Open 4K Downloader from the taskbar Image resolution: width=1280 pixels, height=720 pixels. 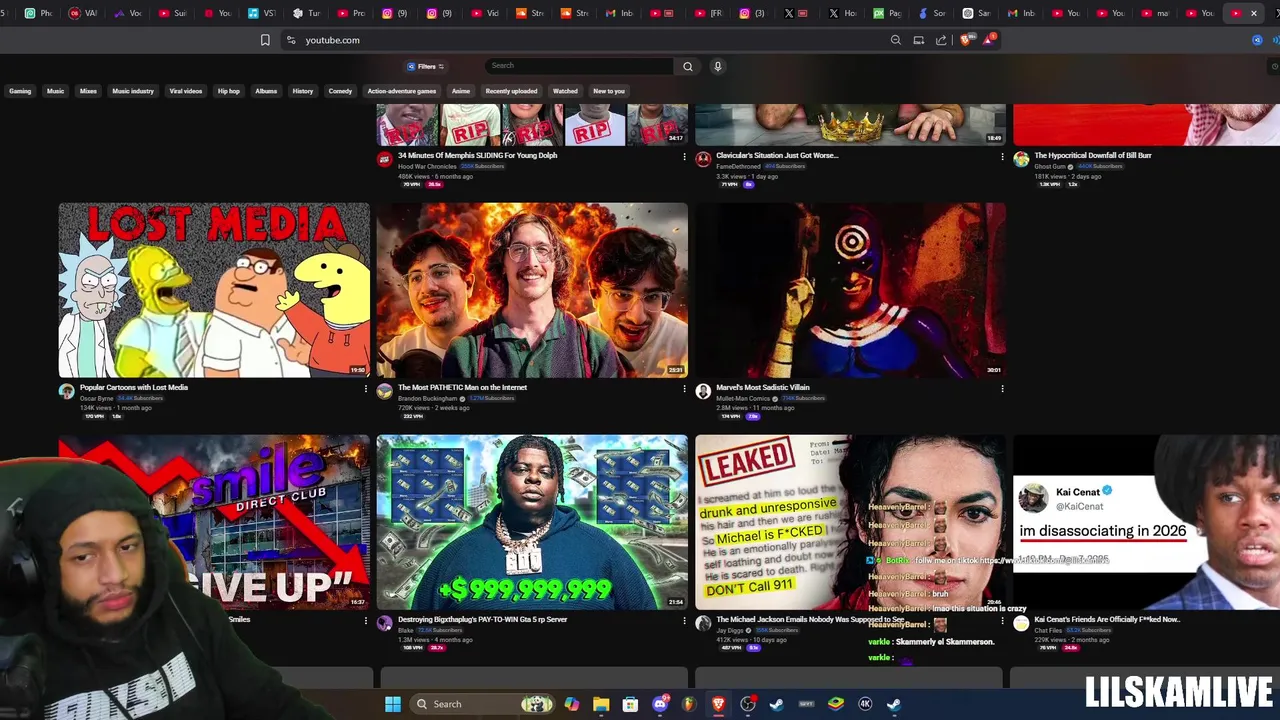point(865,704)
